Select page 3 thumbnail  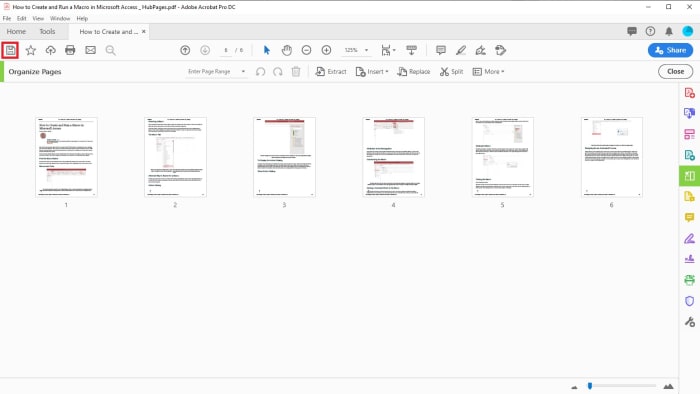click(x=284, y=157)
